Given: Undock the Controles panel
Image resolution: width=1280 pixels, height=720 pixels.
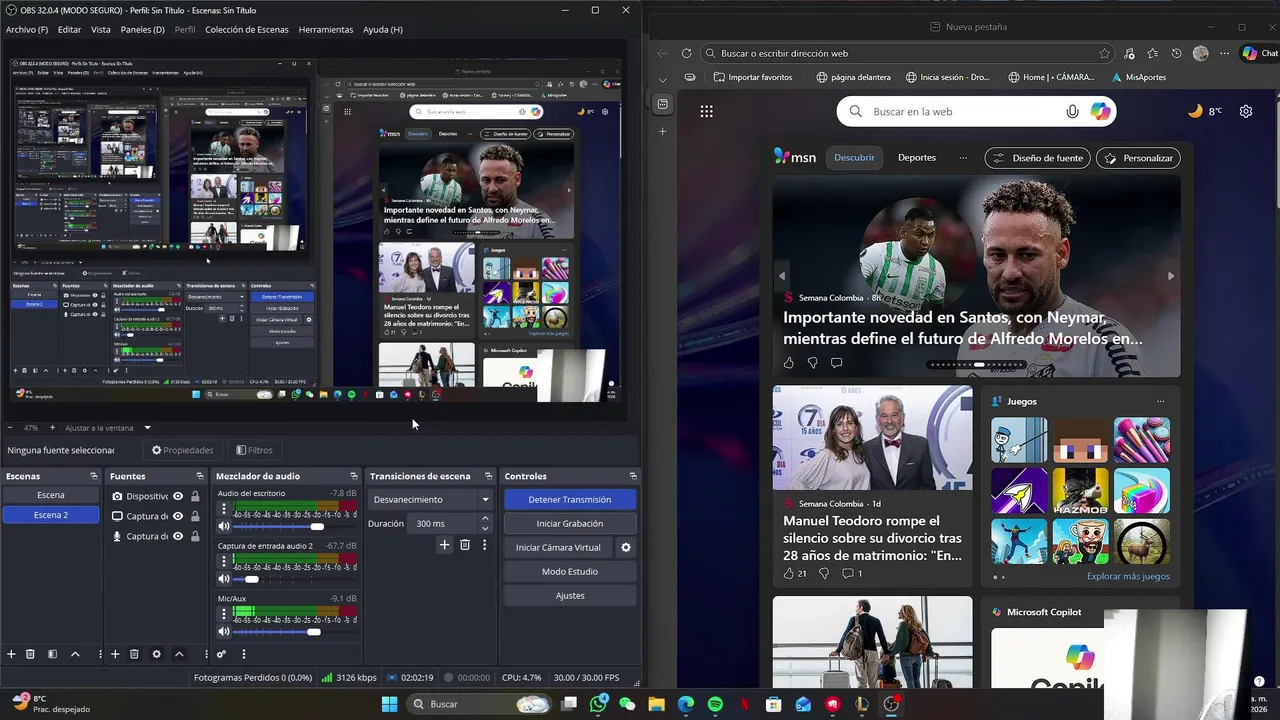Looking at the screenshot, I should click(x=633, y=476).
